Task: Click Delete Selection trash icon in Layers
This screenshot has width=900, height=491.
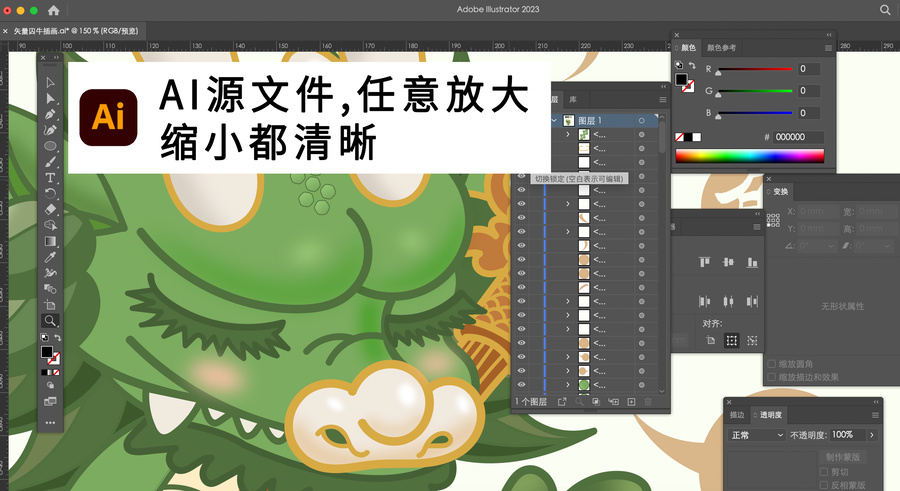Action: point(648,401)
